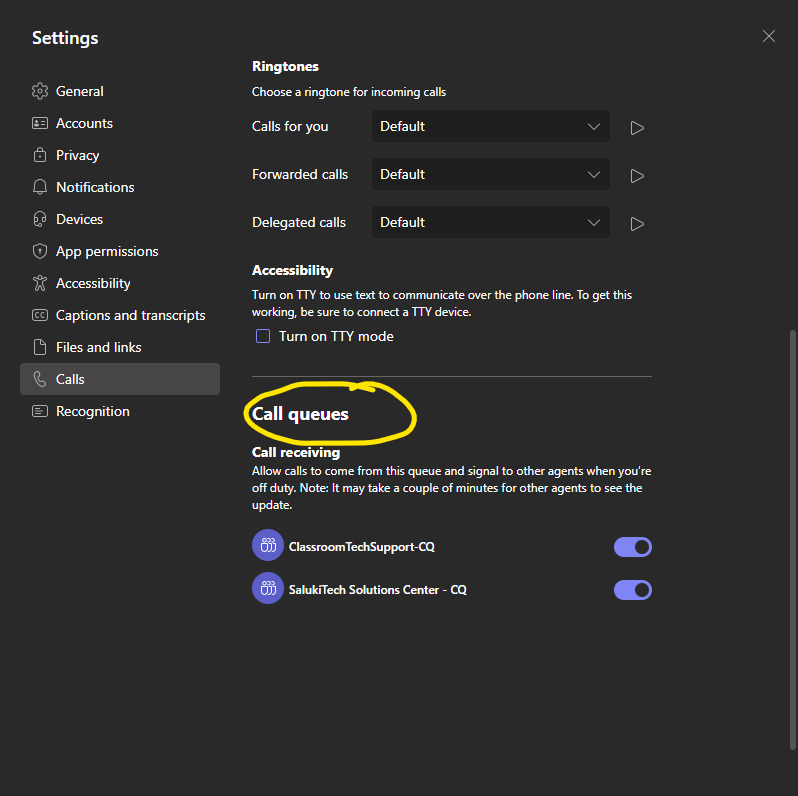This screenshot has width=798, height=796.
Task: Click the ClassroomTechSupport-CQ queue avatar icon
Action: coord(268,545)
